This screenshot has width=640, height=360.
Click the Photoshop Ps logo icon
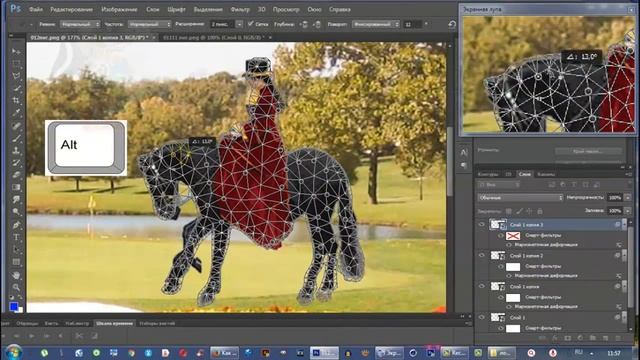click(x=16, y=9)
